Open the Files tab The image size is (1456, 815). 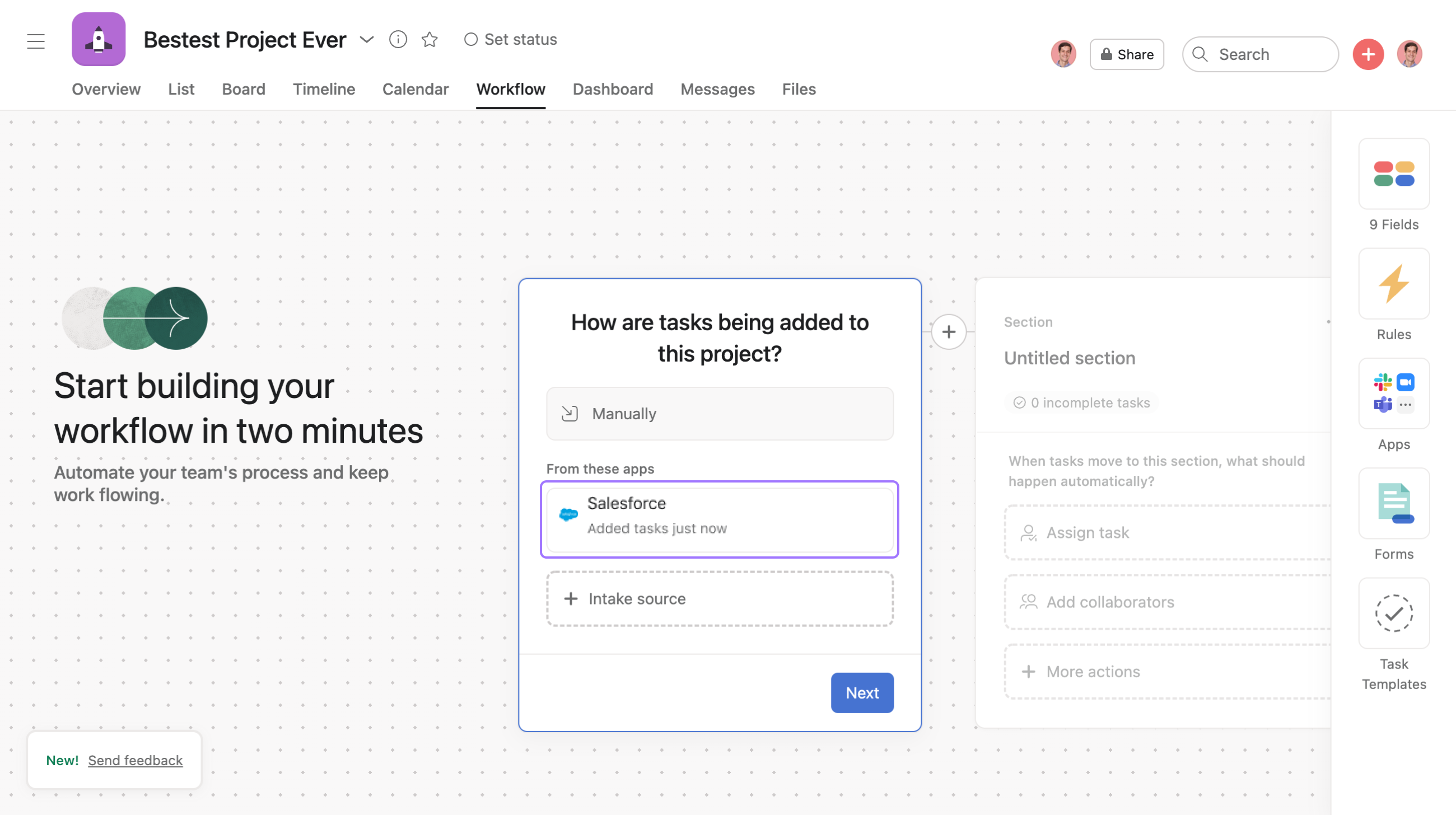[x=799, y=89]
